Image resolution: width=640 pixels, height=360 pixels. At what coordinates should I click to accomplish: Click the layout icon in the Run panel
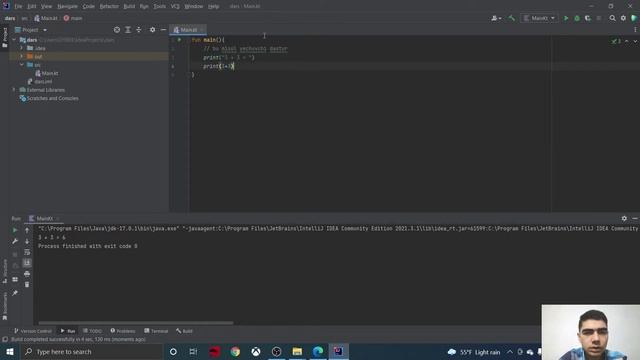[x=15, y=280]
